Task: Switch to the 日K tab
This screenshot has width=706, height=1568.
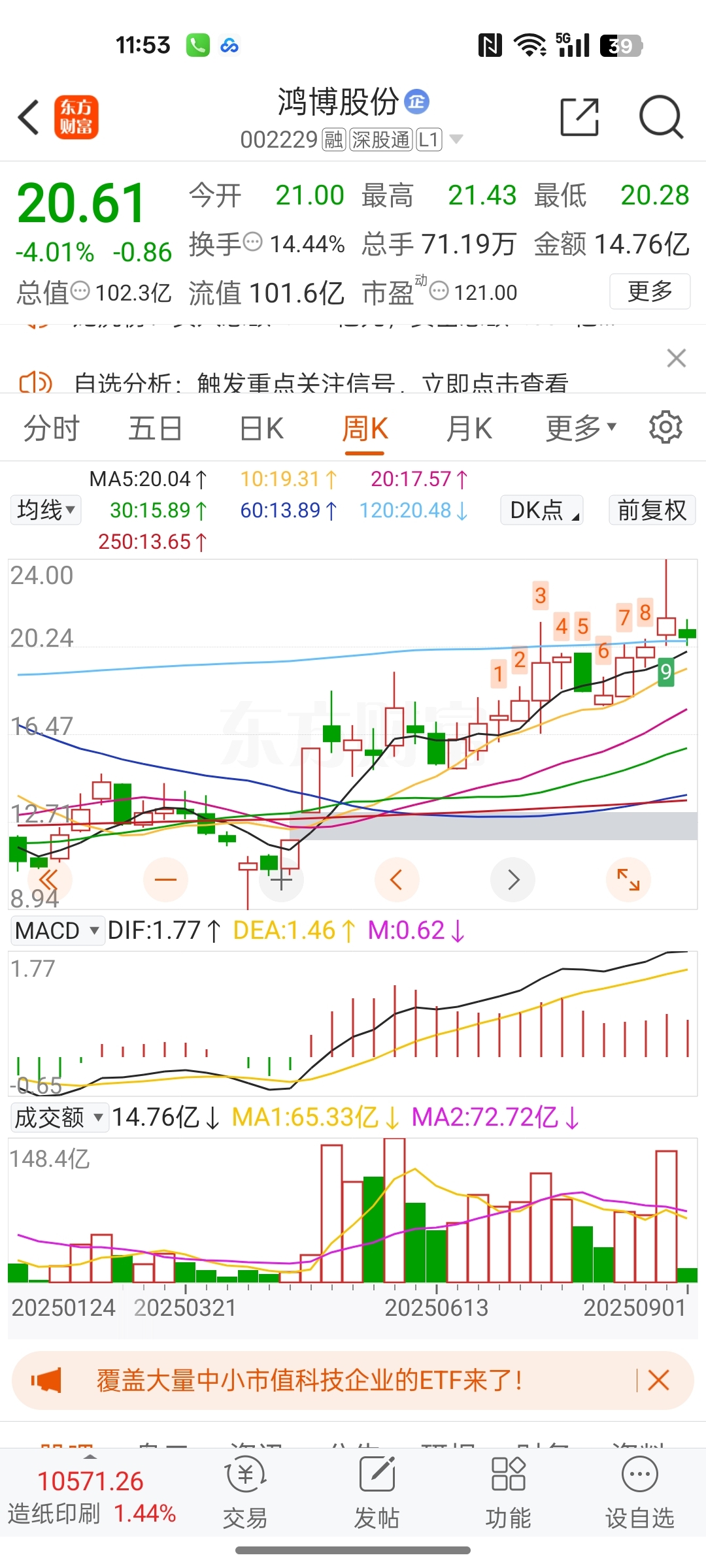Action: [x=261, y=429]
